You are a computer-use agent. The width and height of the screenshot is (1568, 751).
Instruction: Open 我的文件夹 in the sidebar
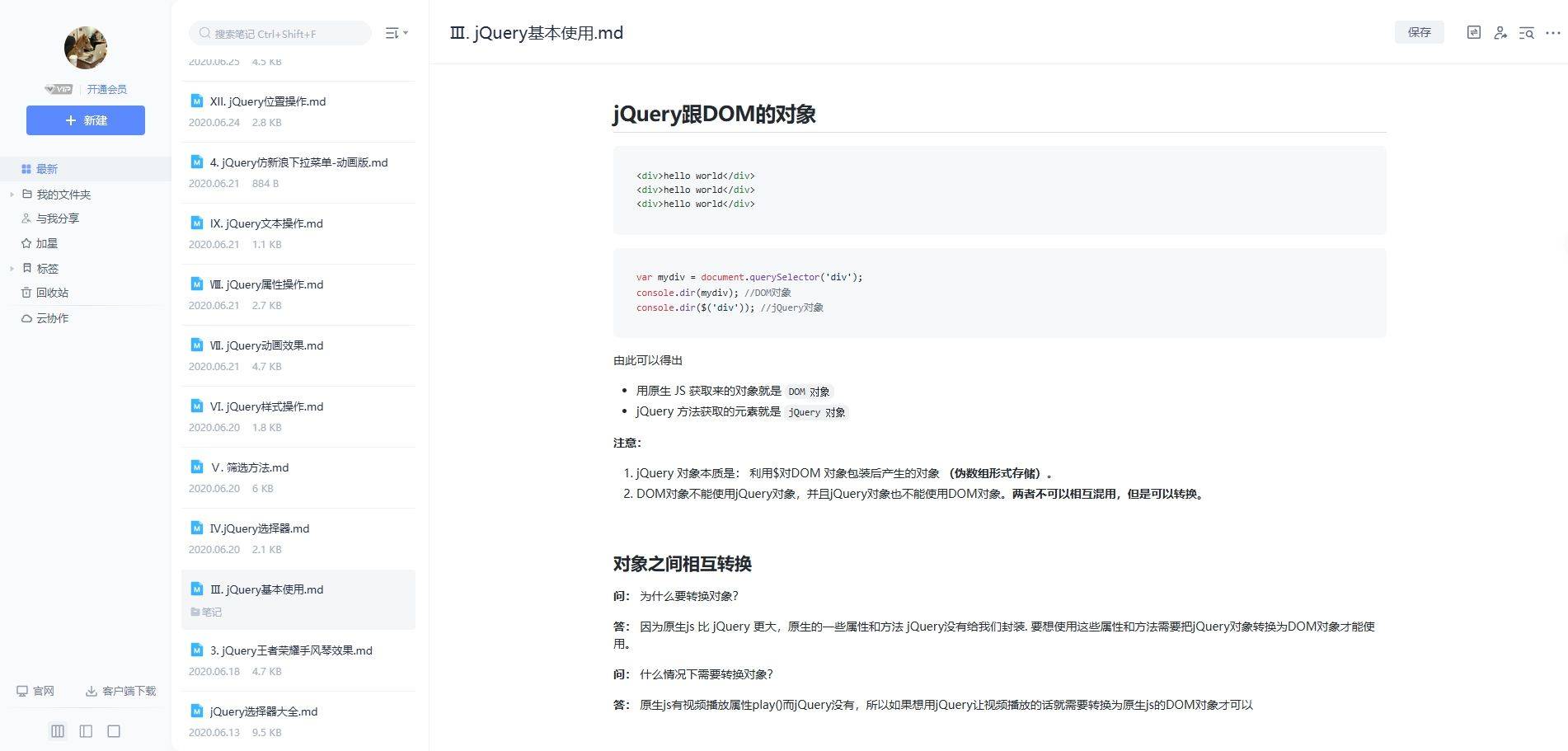tap(63, 195)
